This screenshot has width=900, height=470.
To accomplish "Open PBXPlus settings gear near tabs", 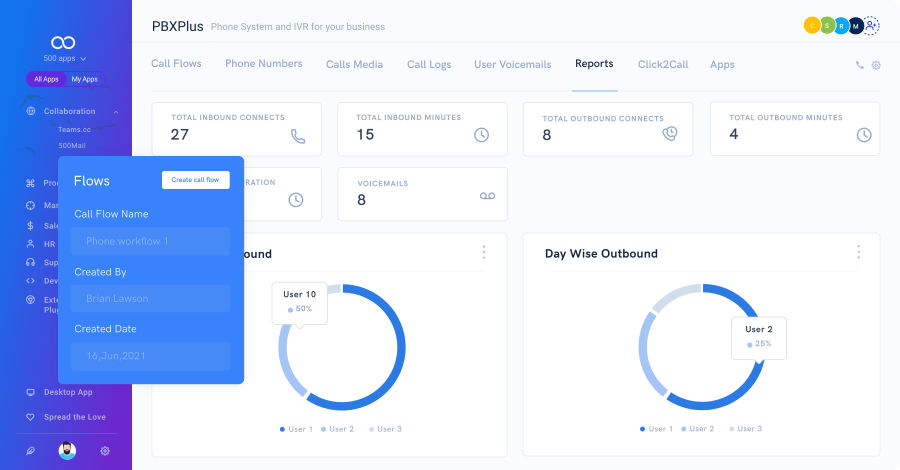I will pos(876,65).
